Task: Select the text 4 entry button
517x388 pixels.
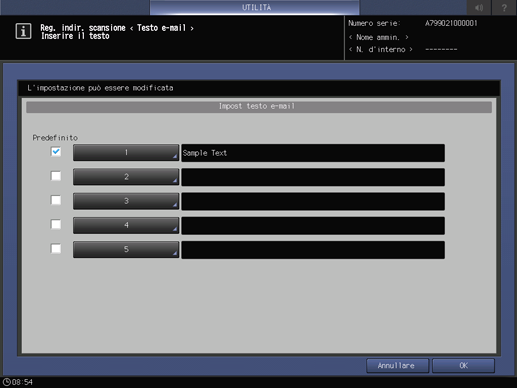Action: [126, 225]
